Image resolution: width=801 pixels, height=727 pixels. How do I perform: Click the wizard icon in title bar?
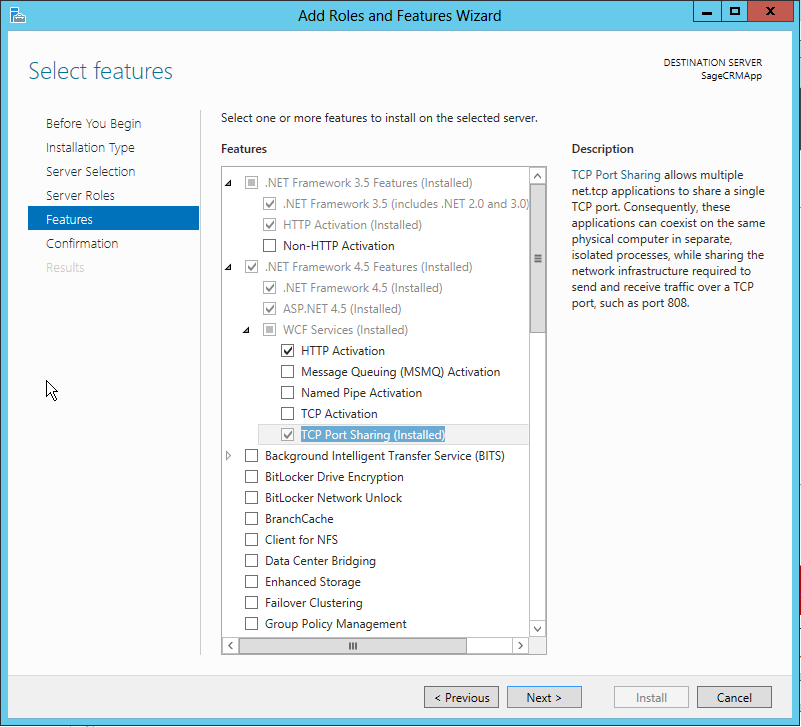pos(17,15)
